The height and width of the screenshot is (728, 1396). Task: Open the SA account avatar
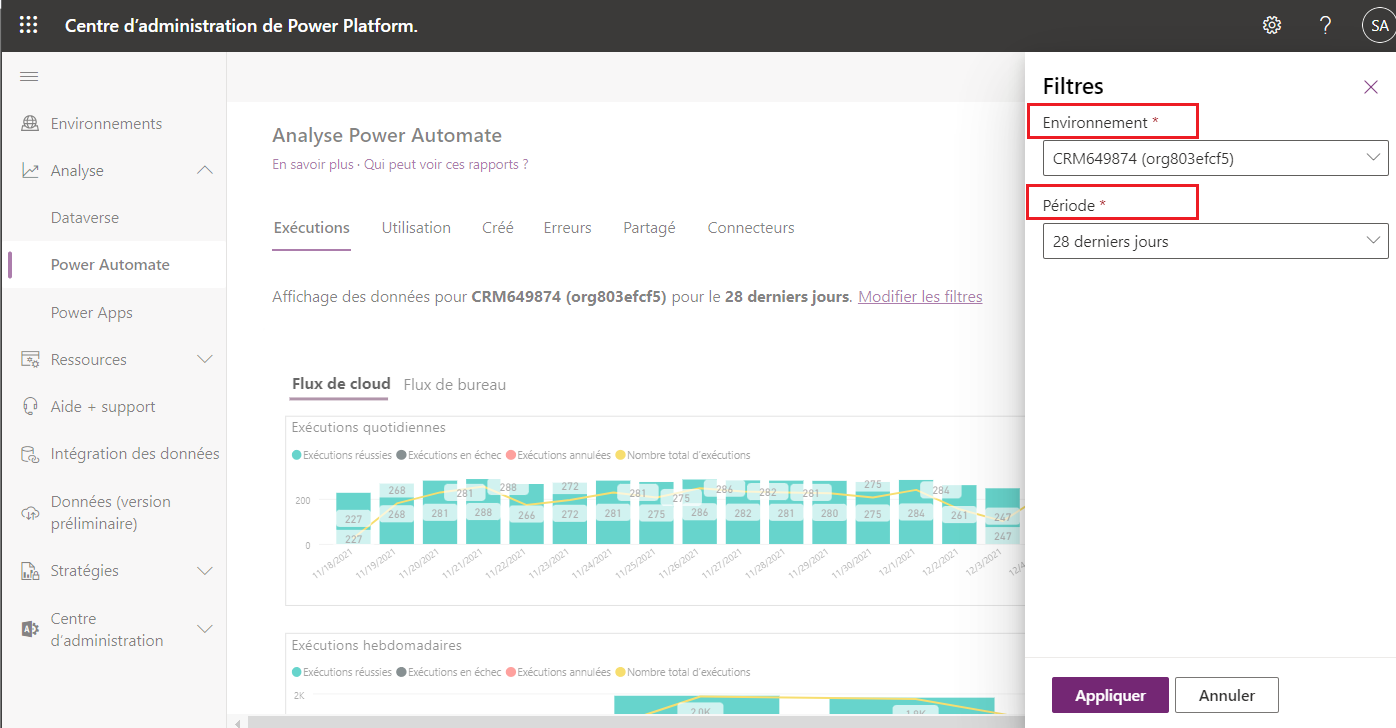[x=1379, y=26]
